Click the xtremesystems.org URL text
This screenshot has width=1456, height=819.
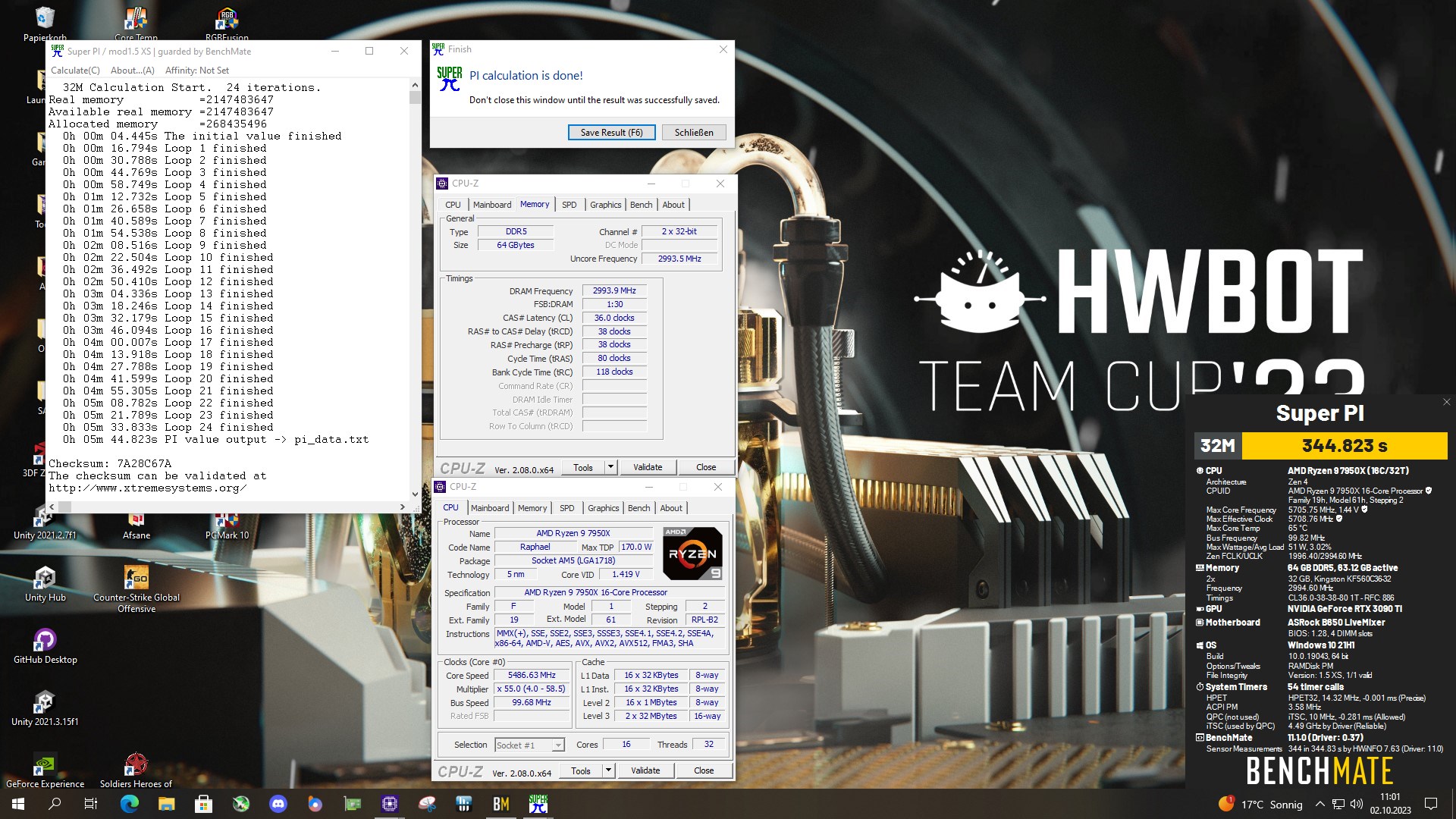pyautogui.click(x=147, y=488)
